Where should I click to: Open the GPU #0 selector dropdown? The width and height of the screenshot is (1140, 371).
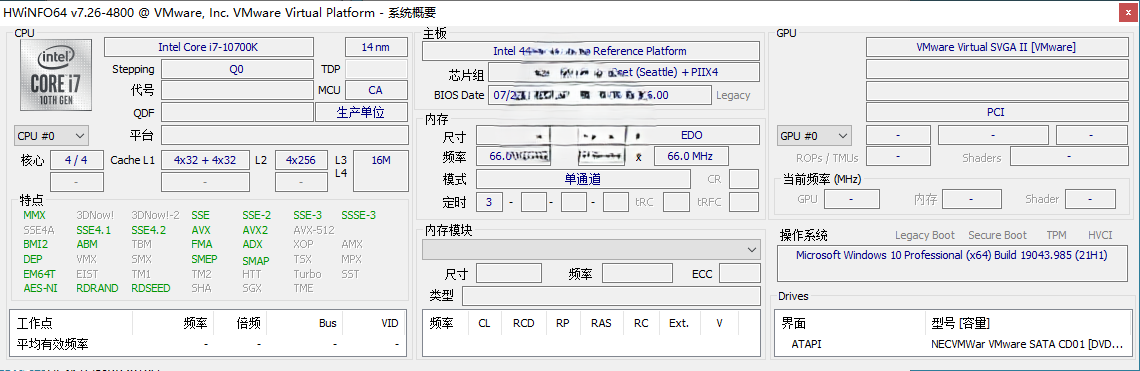tap(814, 135)
